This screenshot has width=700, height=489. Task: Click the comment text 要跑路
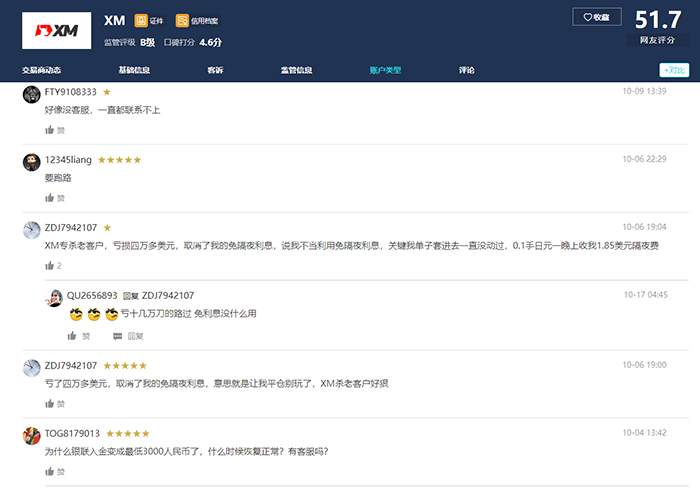point(58,178)
